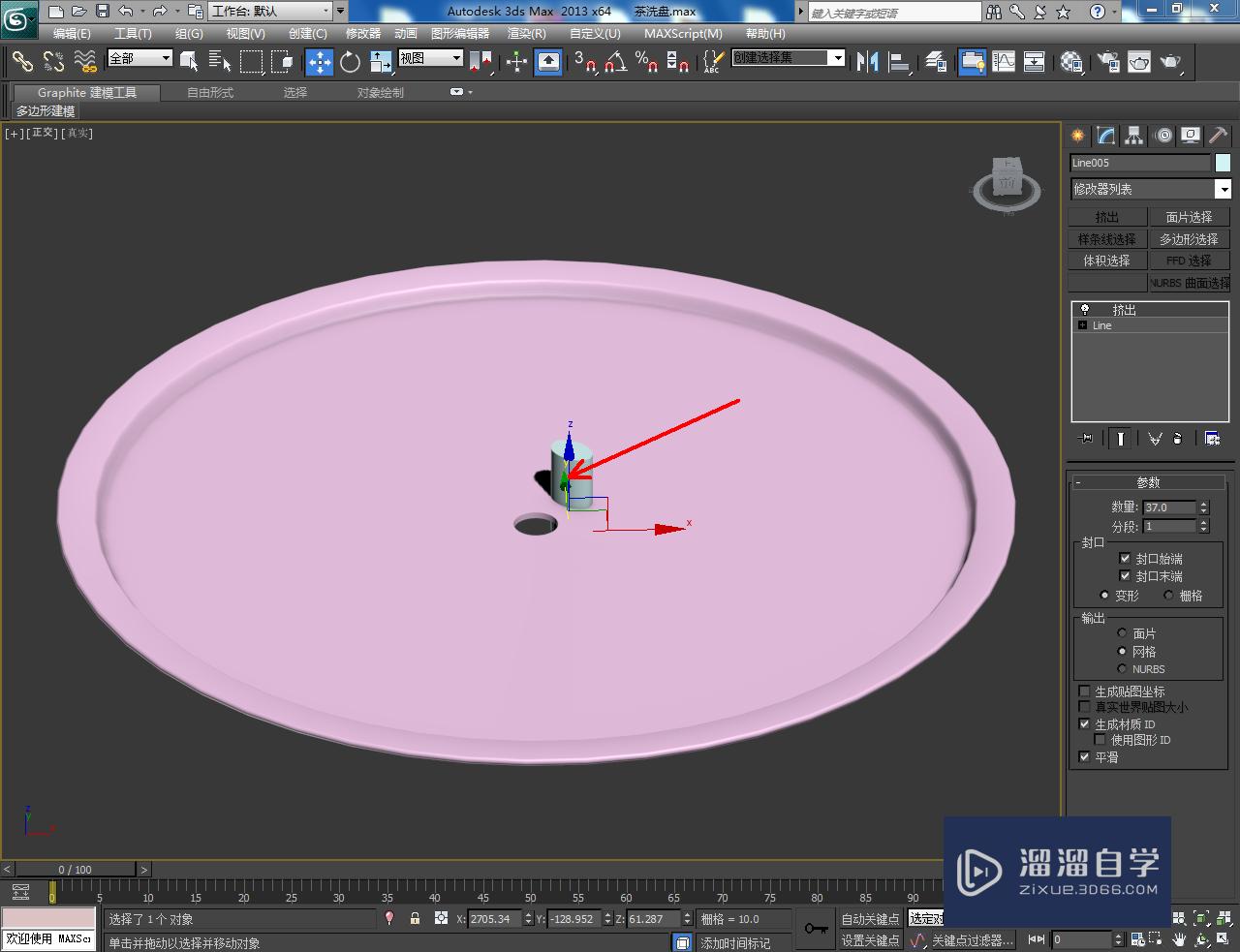1240x952 pixels.
Task: Toggle the 3D Snaps icon
Action: (584, 62)
